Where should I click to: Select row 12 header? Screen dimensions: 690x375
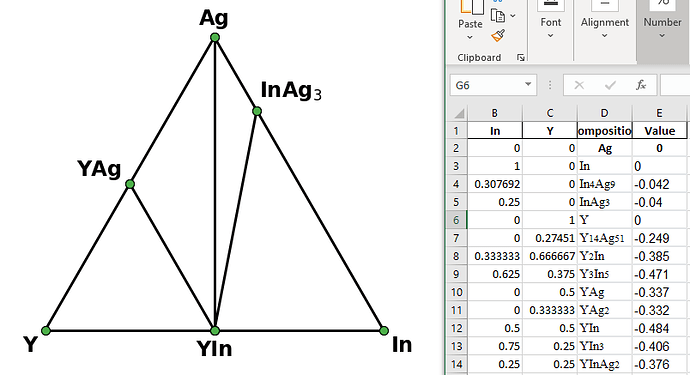tap(456, 328)
